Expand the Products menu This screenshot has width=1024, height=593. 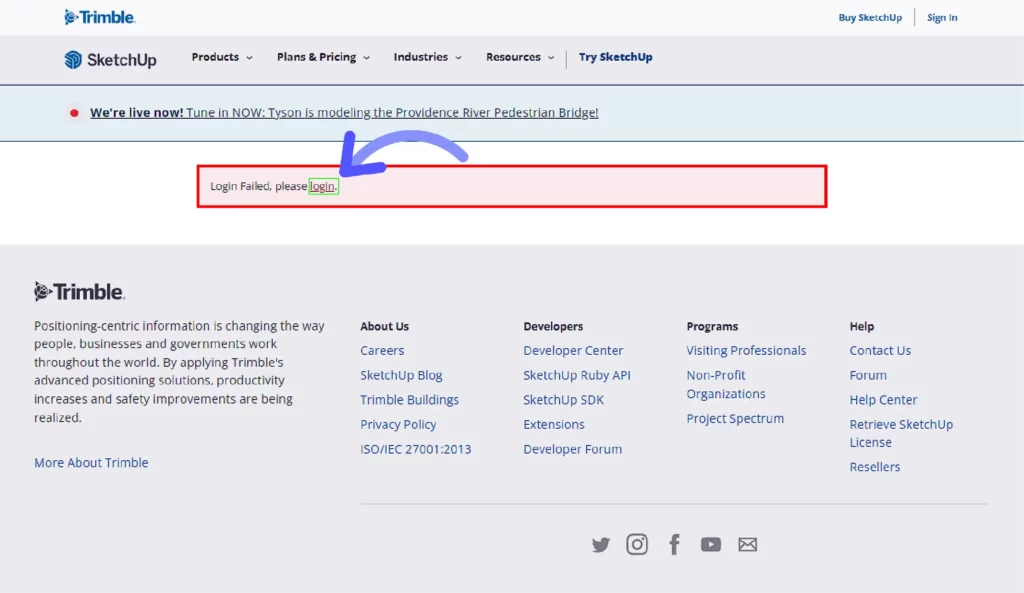click(x=221, y=57)
